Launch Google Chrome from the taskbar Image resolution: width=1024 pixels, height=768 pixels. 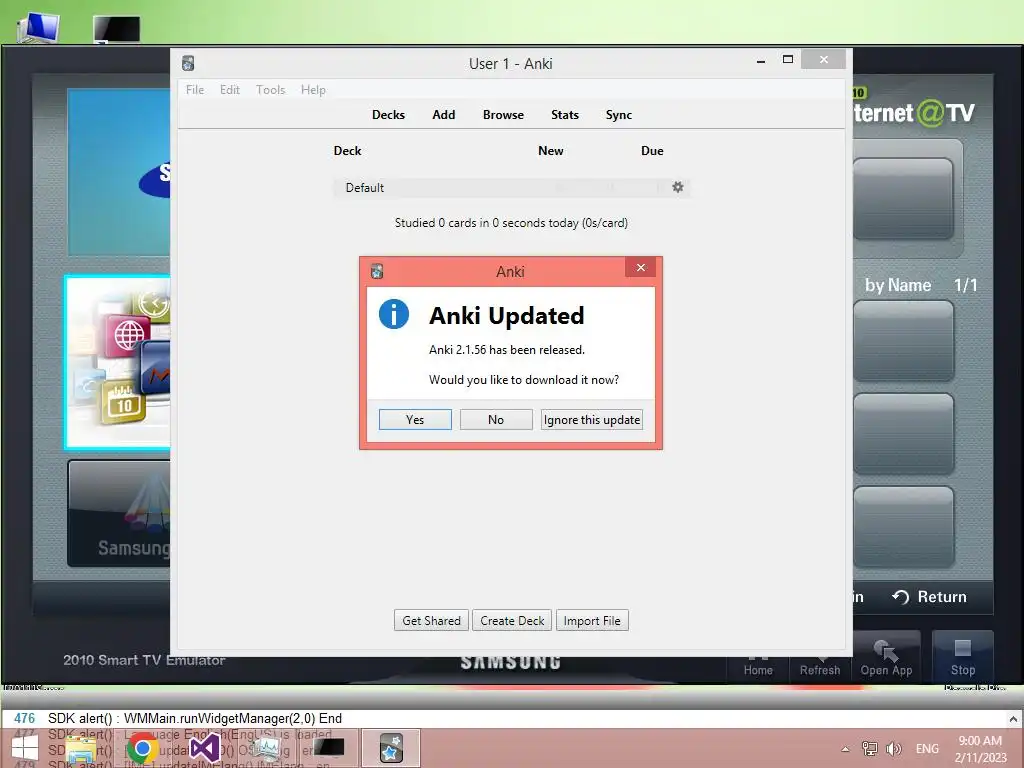click(x=142, y=748)
